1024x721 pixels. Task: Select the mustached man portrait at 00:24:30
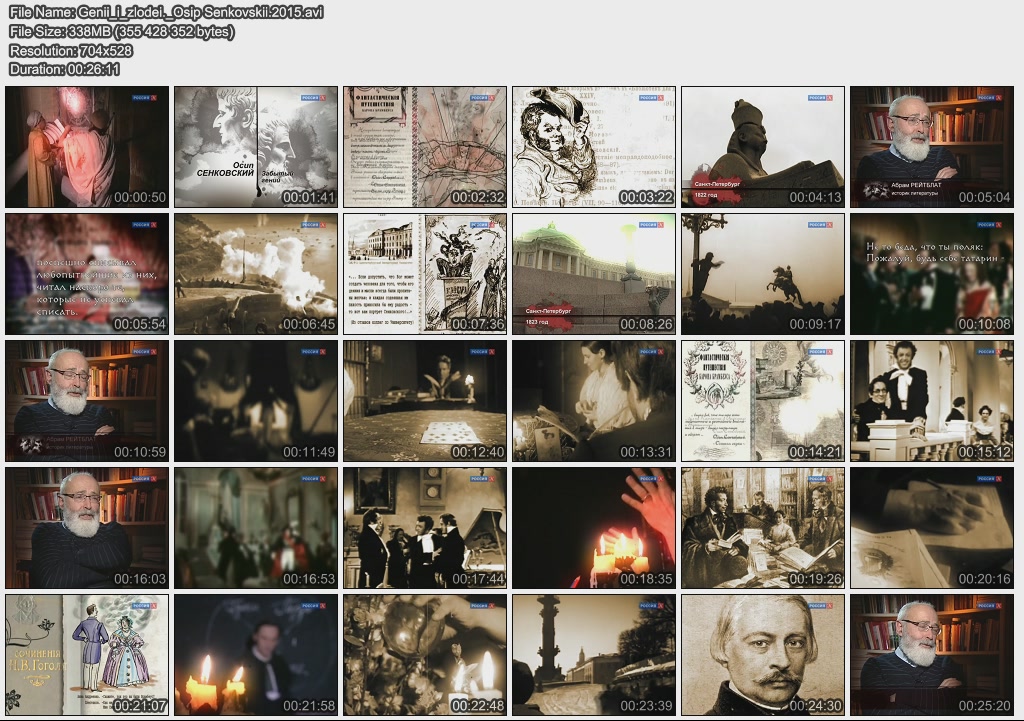coord(763,655)
